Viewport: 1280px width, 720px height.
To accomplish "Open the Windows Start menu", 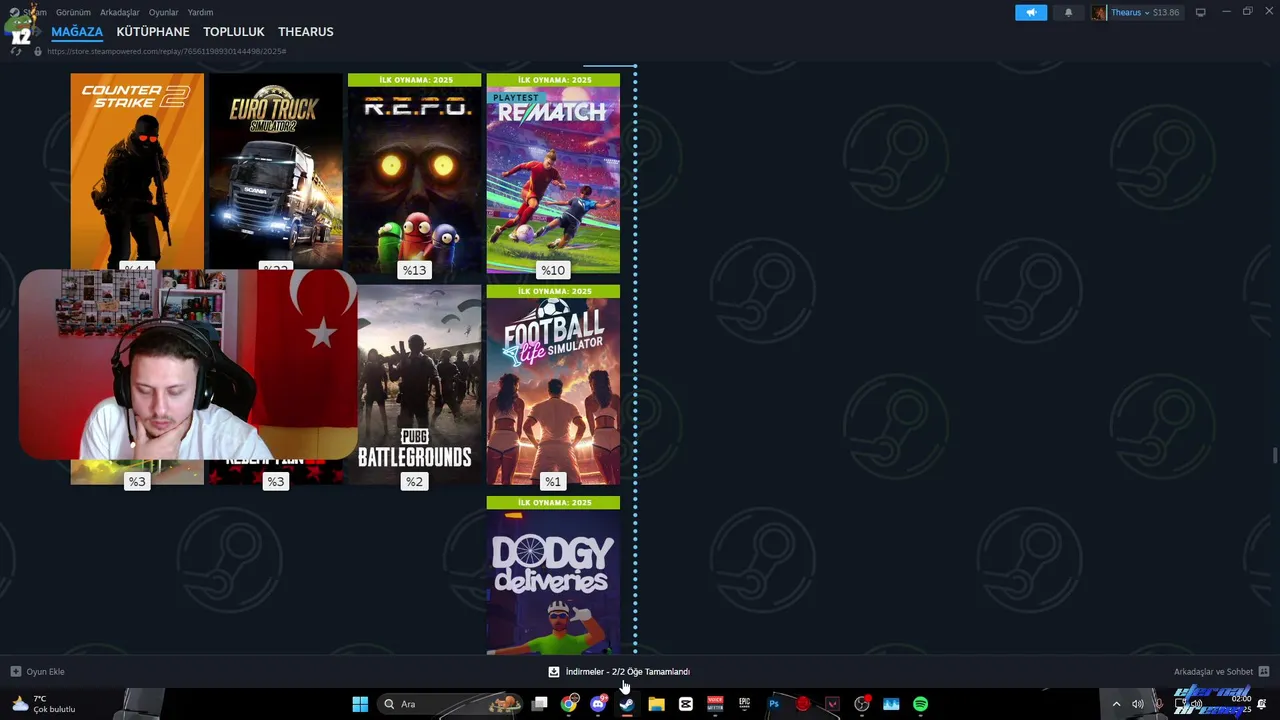I will (x=360, y=704).
